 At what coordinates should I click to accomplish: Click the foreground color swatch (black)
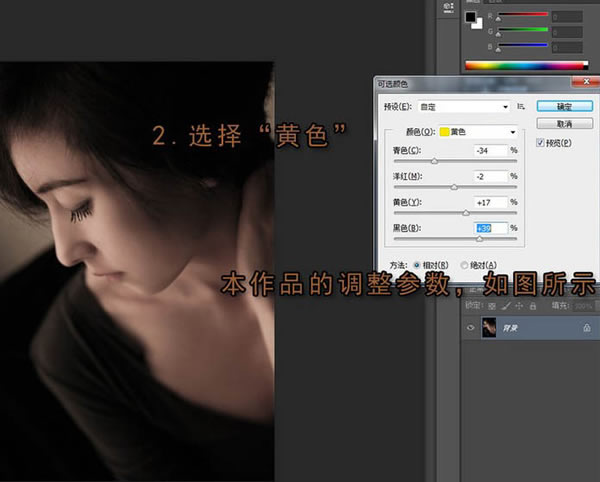(x=470, y=17)
